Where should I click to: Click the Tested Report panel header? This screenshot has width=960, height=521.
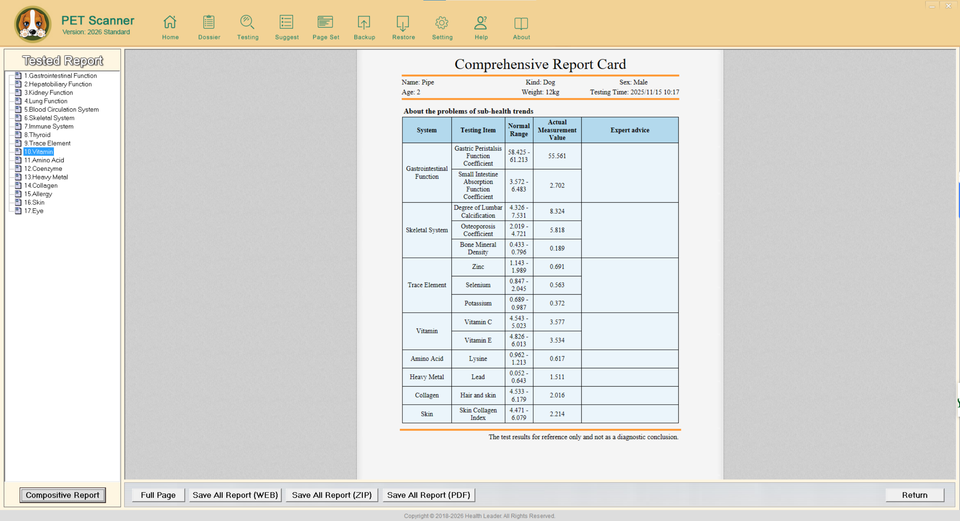click(x=62, y=61)
